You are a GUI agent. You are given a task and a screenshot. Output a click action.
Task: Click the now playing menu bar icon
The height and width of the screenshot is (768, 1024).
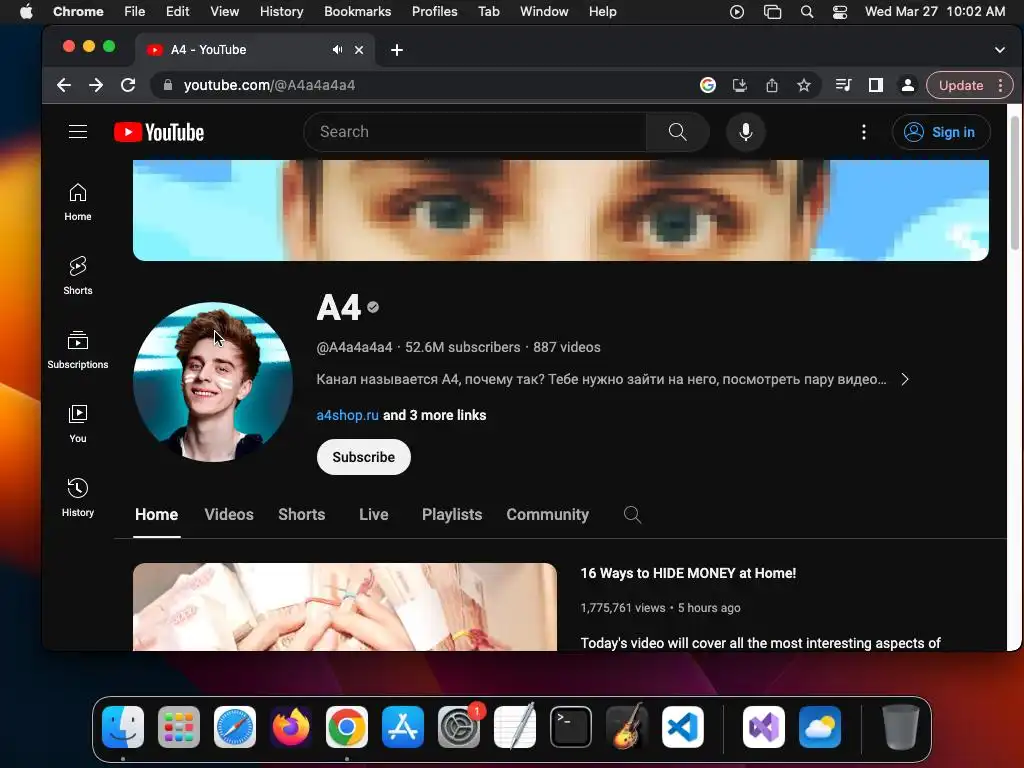(737, 12)
